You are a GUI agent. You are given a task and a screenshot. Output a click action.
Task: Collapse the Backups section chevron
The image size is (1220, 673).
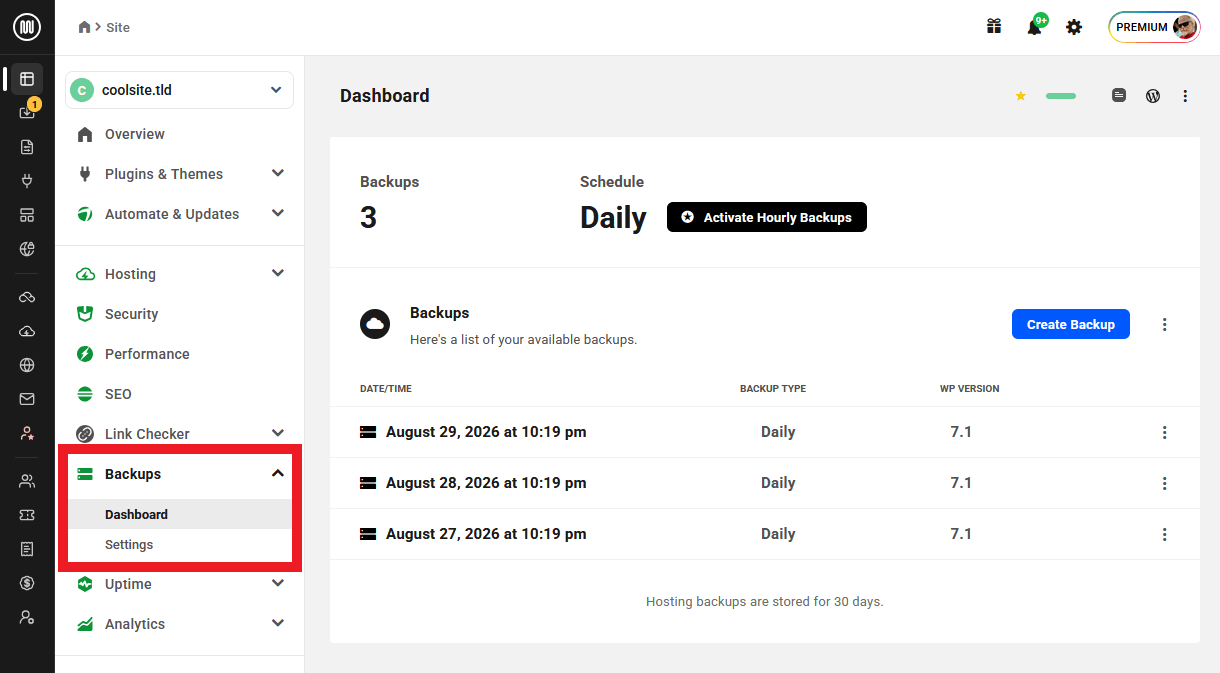click(x=278, y=473)
